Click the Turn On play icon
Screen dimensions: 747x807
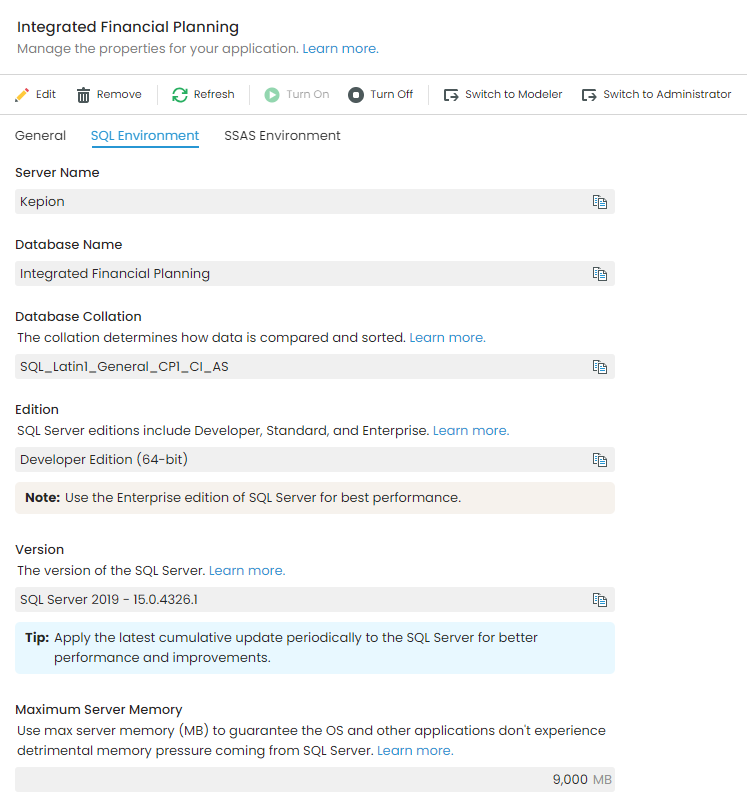pos(271,93)
